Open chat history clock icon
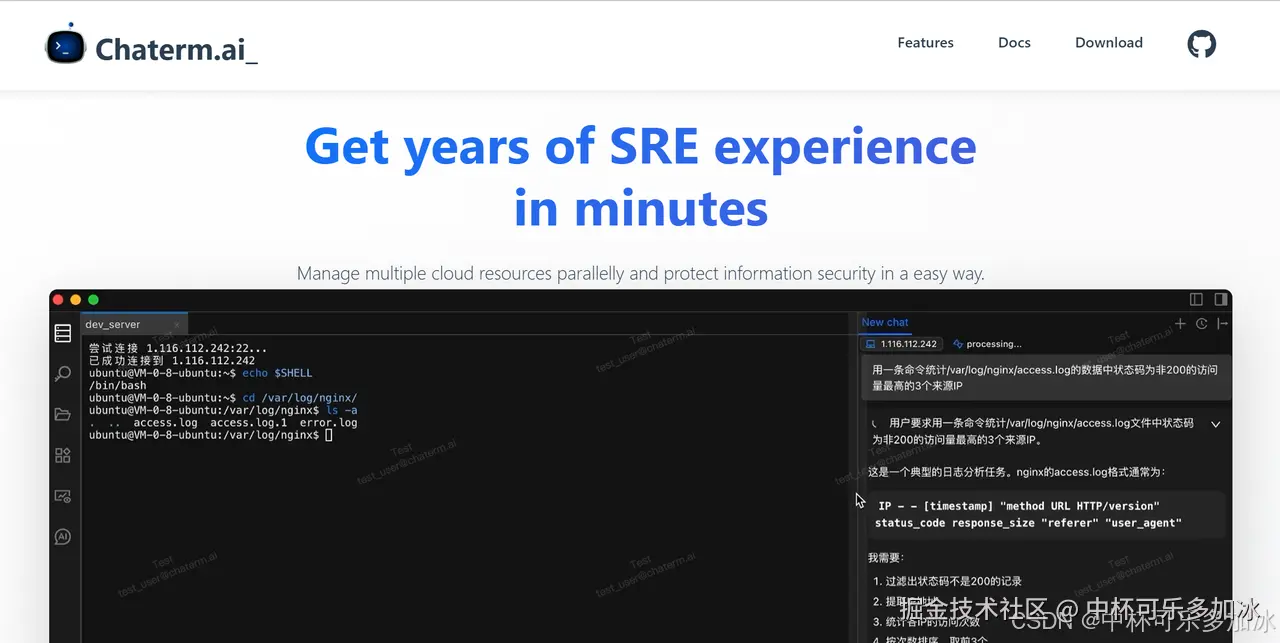The image size is (1280, 643). pyautogui.click(x=1201, y=323)
